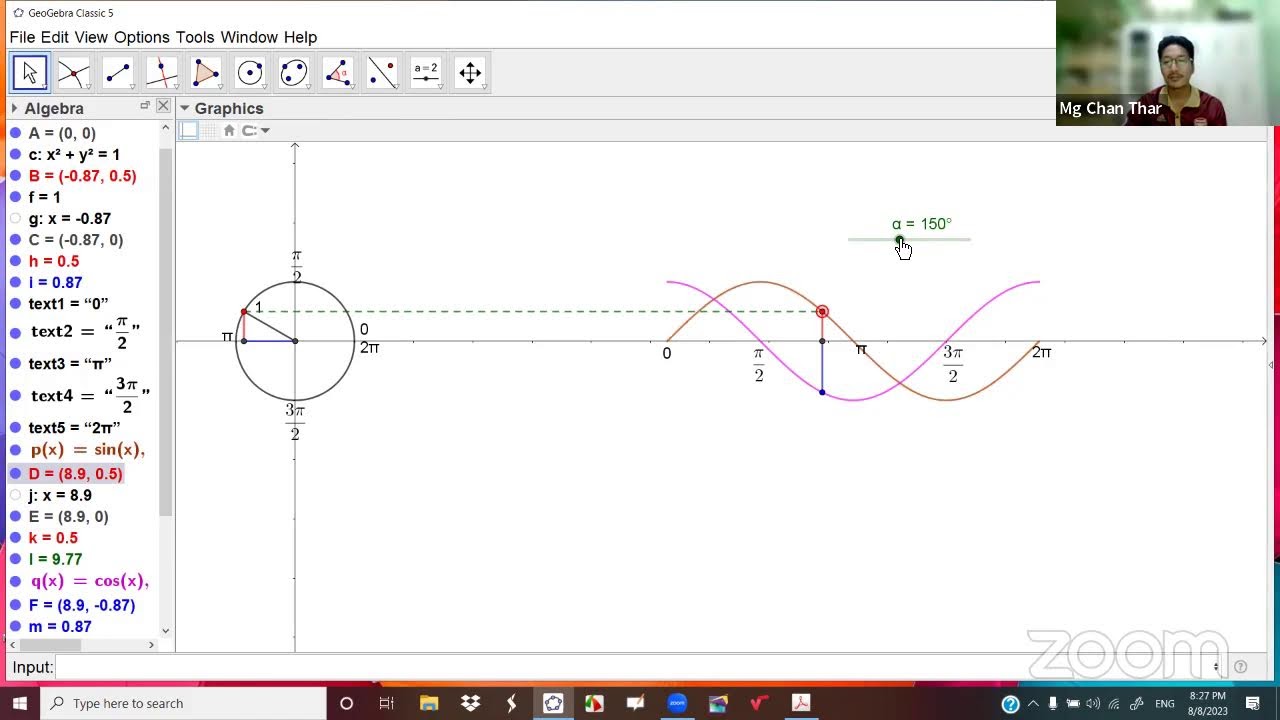Open input bar help icon
The height and width of the screenshot is (720, 1280).
pyautogui.click(x=1240, y=667)
